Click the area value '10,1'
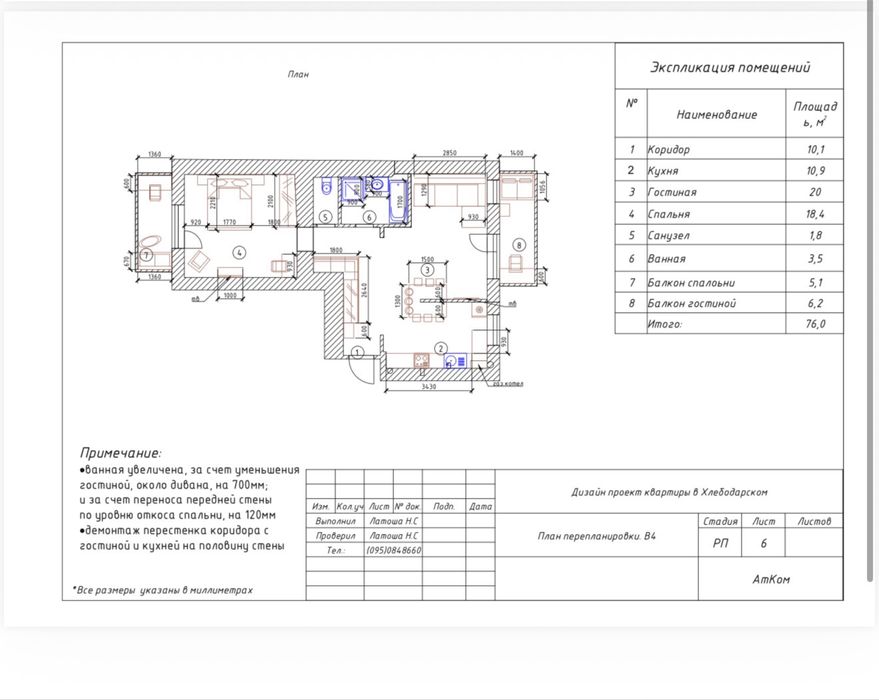The height and width of the screenshot is (700, 879). pyautogui.click(x=816, y=150)
